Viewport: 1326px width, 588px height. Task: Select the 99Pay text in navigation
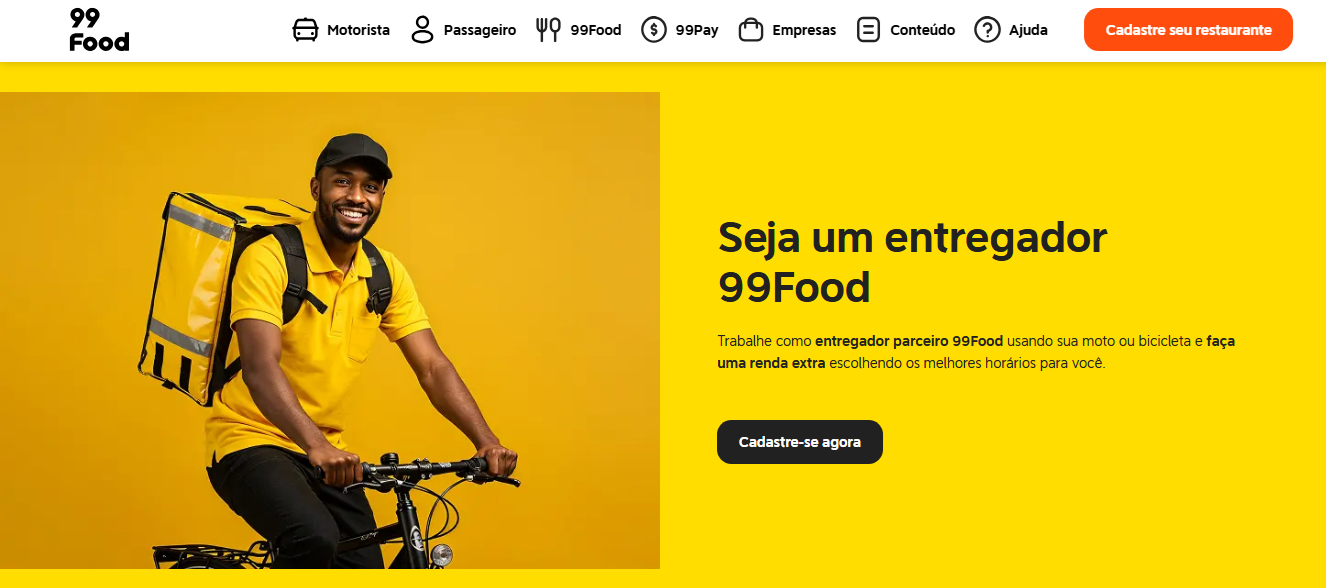pos(697,30)
